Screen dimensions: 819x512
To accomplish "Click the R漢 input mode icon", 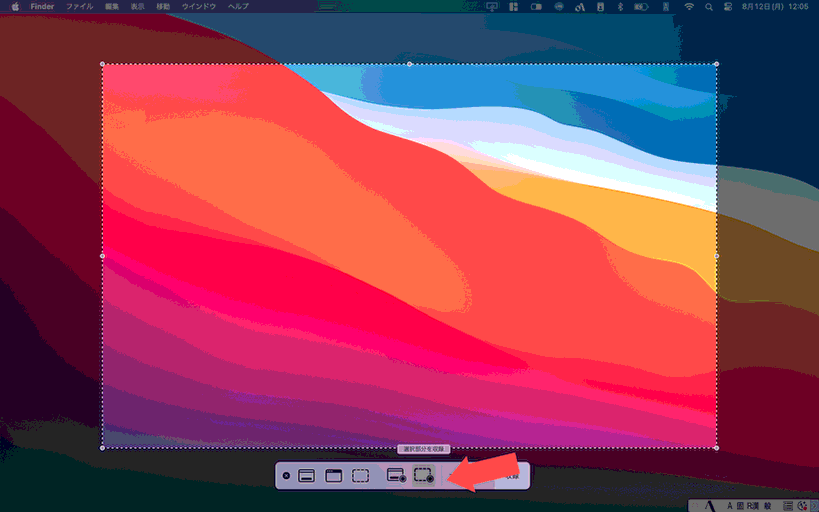I will click(x=752, y=506).
